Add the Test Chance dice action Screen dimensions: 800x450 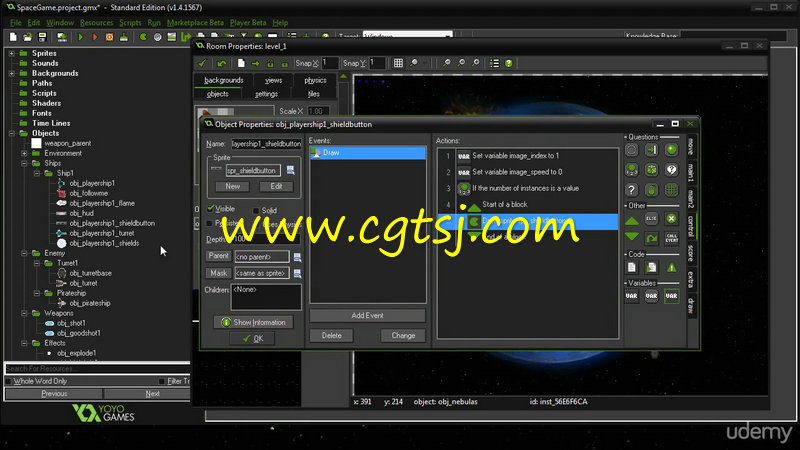click(652, 170)
